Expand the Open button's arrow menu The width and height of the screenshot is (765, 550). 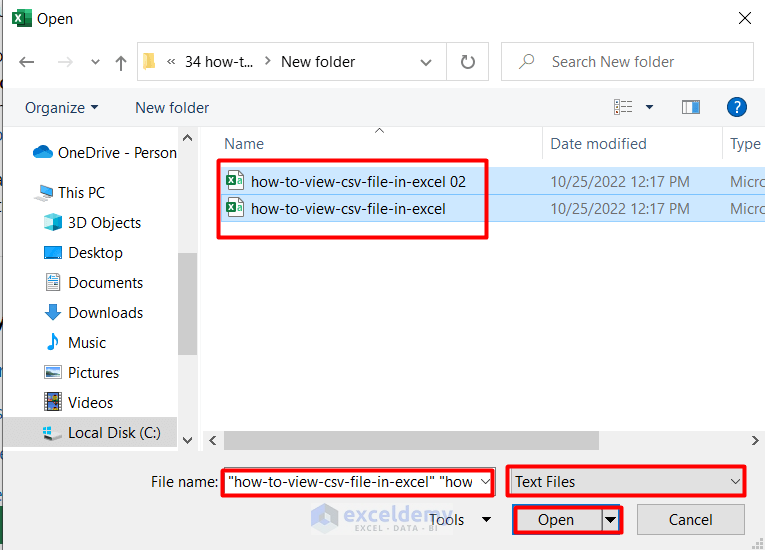pos(610,520)
